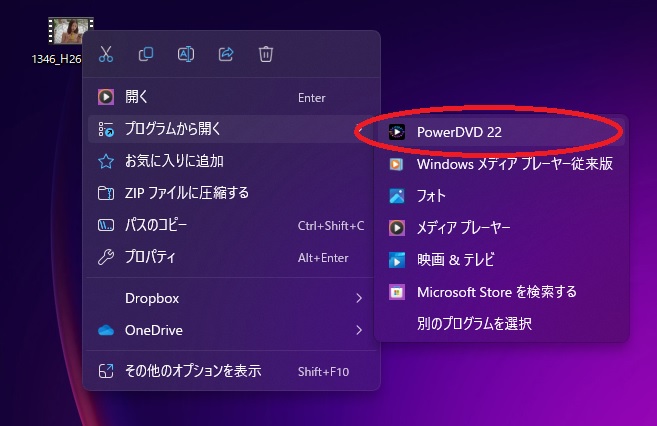Select the 1346_H26 video thumbnail on desktop
This screenshot has height=426, width=657.
(70, 31)
